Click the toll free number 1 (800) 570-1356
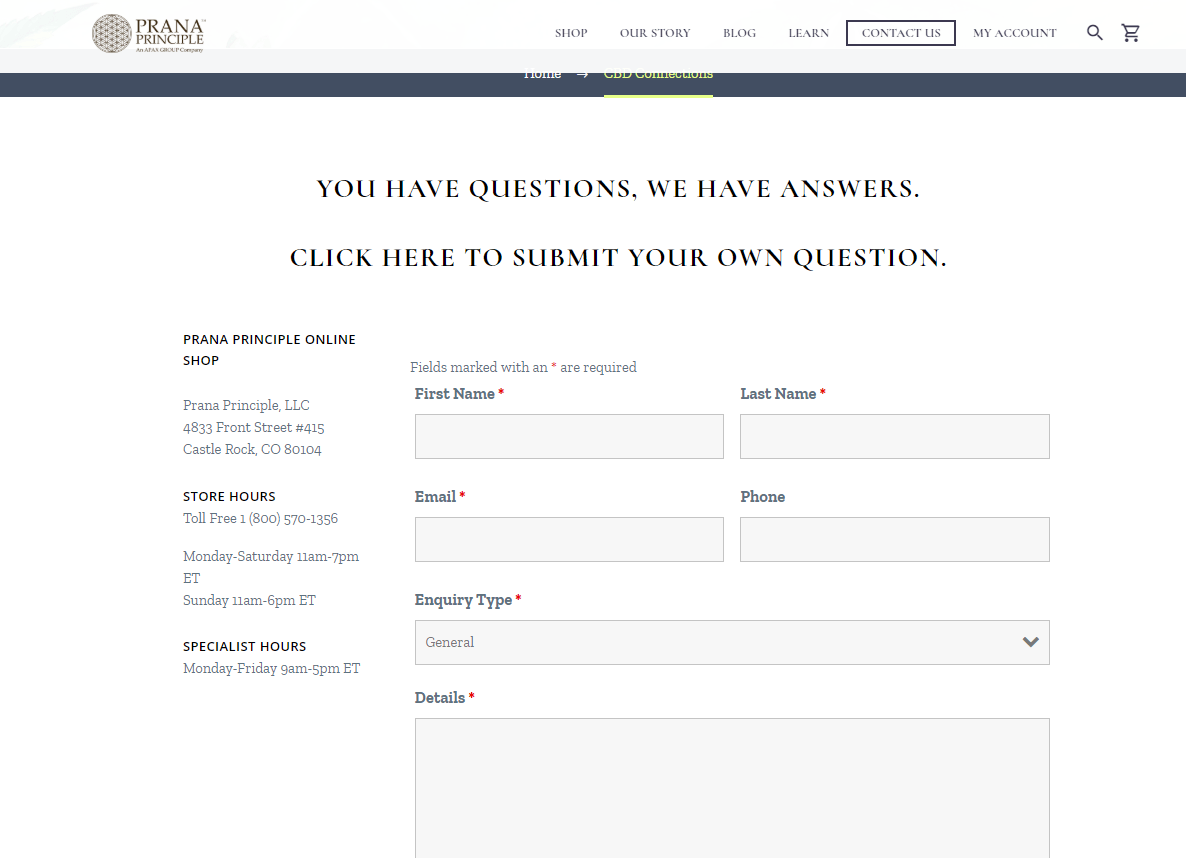 coord(289,519)
